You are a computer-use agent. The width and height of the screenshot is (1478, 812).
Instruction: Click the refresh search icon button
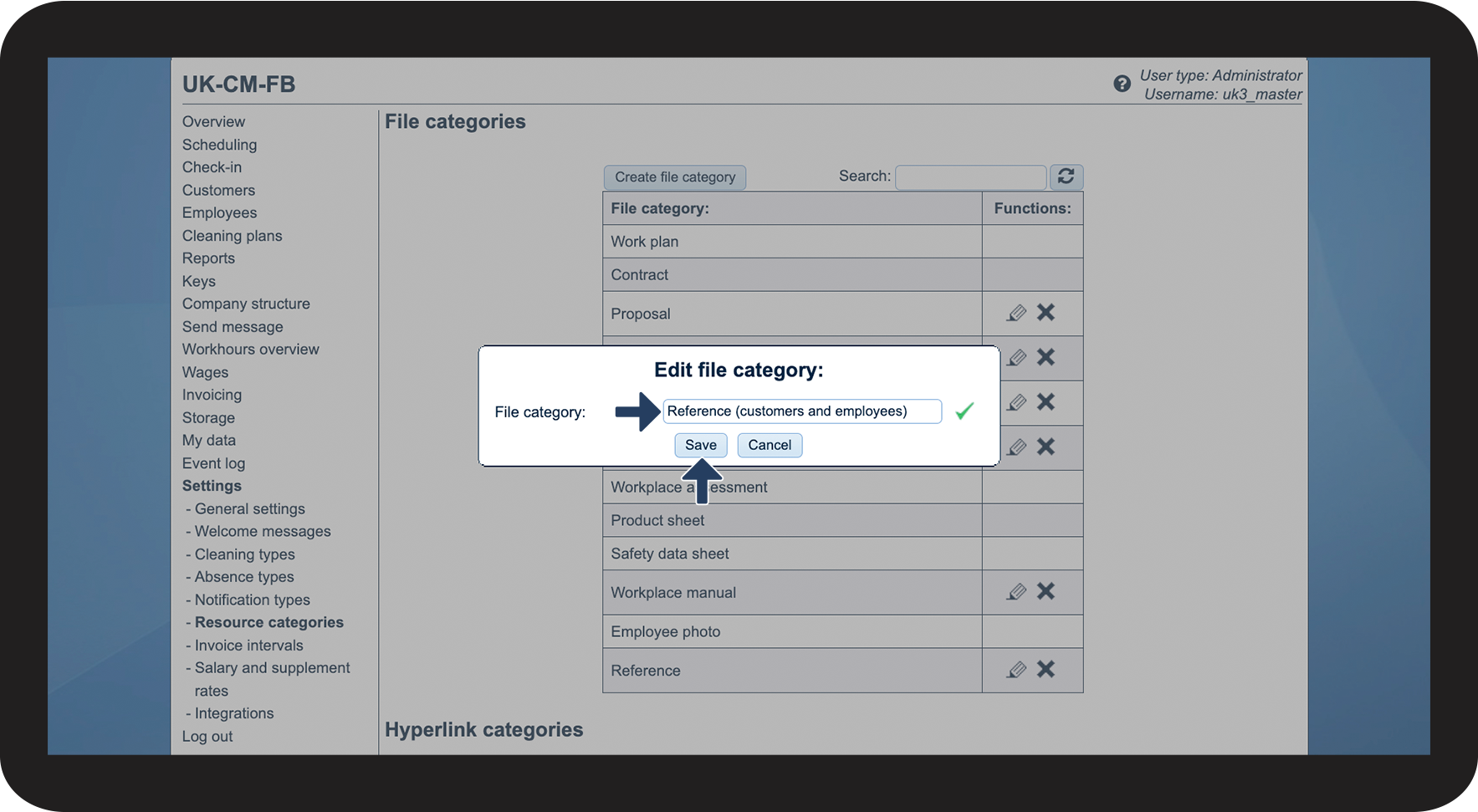click(1066, 176)
